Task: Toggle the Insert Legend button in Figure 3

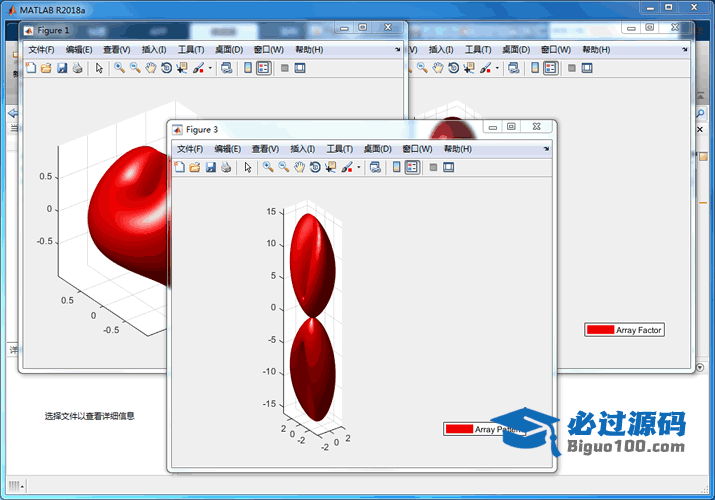Action: click(412, 168)
